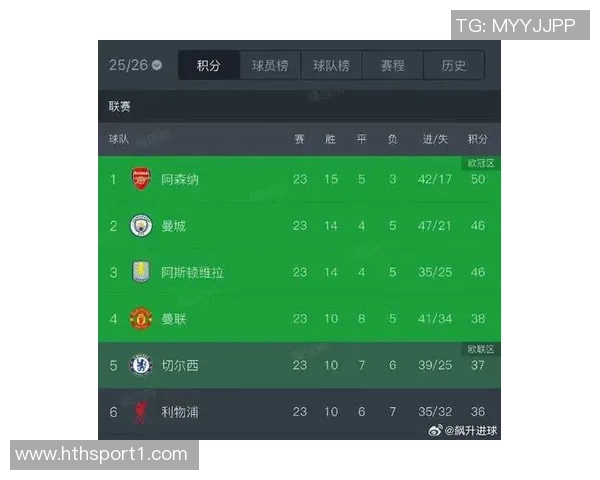
Task: Click the 阿斯顿维拉 team name
Action: [x=192, y=272]
